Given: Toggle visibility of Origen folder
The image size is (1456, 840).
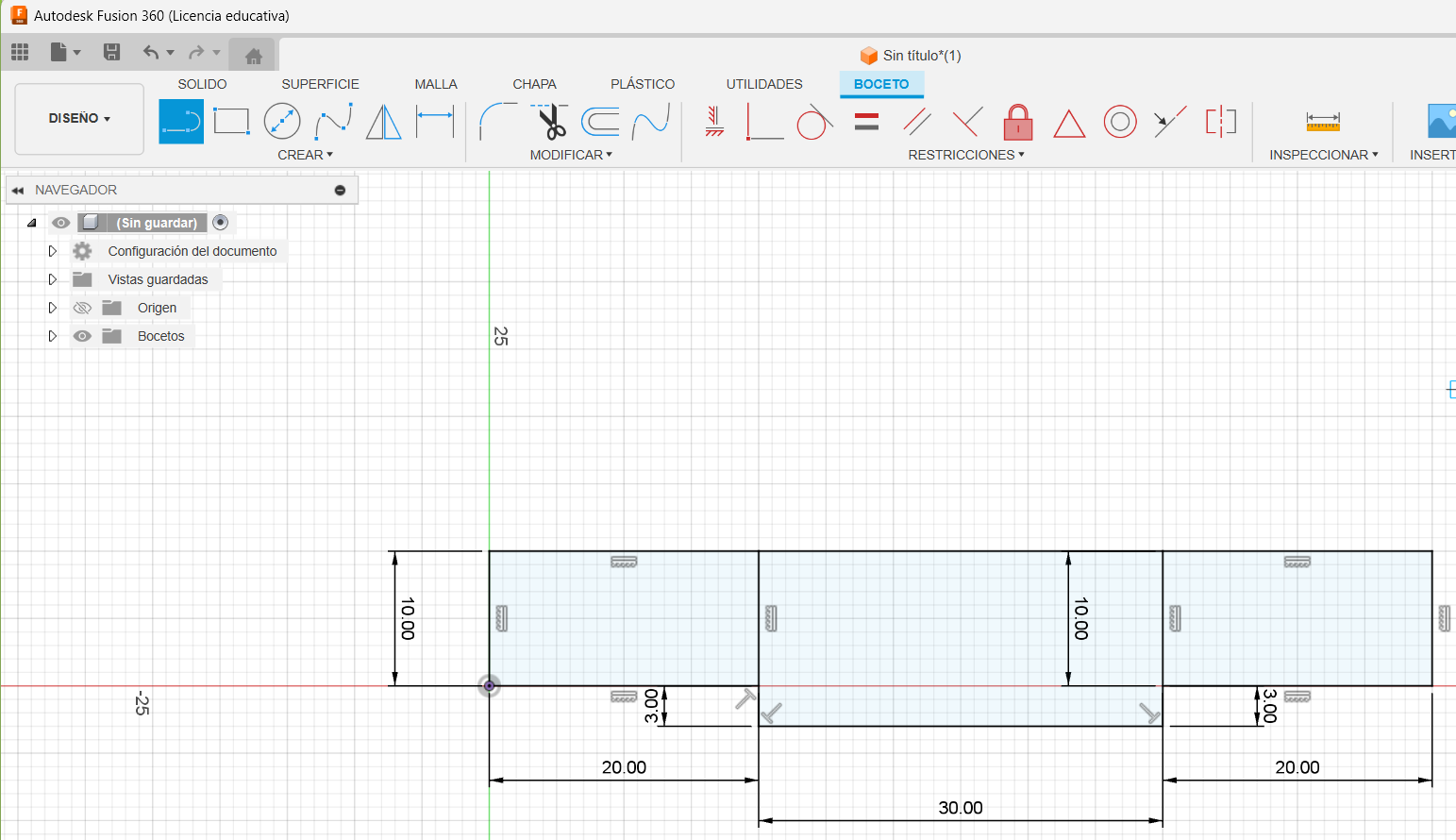Looking at the screenshot, I should [82, 308].
